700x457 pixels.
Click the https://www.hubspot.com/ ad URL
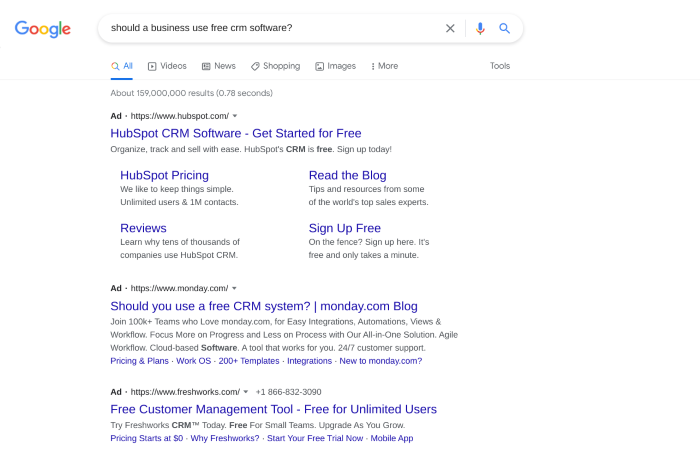click(179, 116)
